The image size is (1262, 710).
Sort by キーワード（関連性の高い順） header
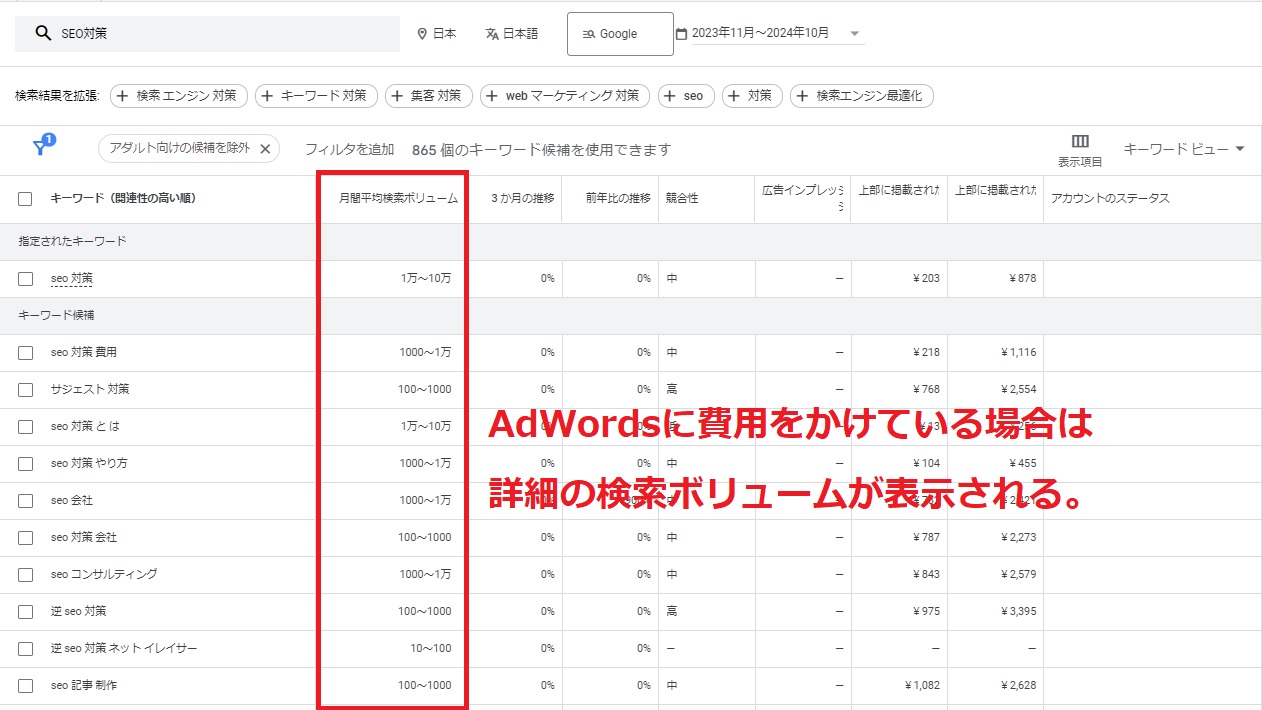coord(123,199)
